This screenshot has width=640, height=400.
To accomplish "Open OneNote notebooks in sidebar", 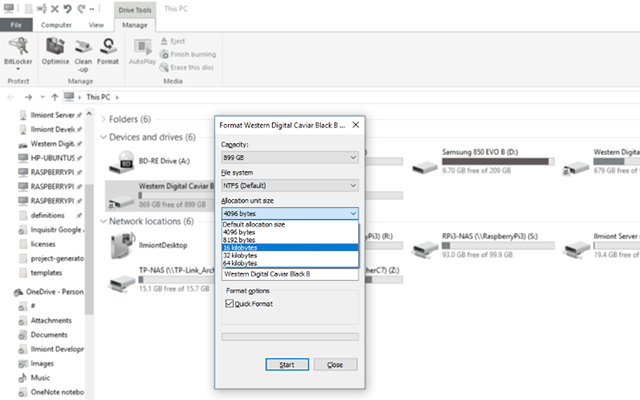I will [x=51, y=392].
